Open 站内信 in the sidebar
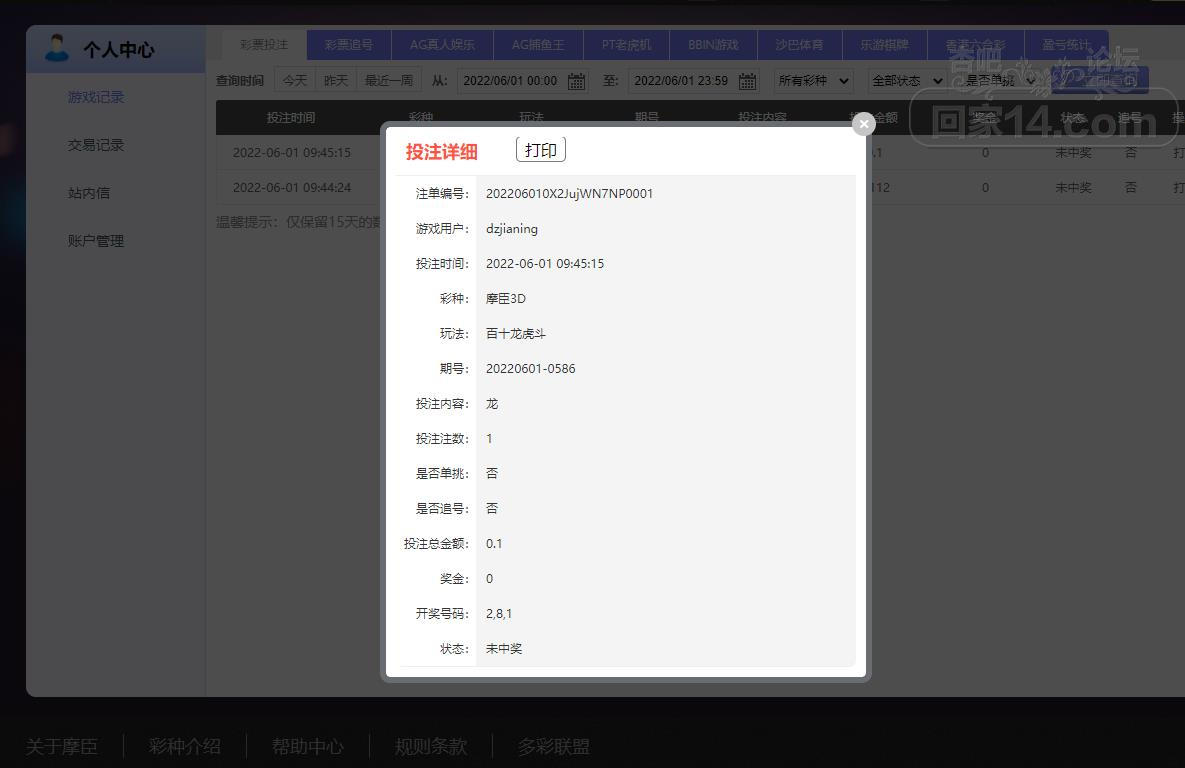This screenshot has height=768, width=1185. coord(89,193)
